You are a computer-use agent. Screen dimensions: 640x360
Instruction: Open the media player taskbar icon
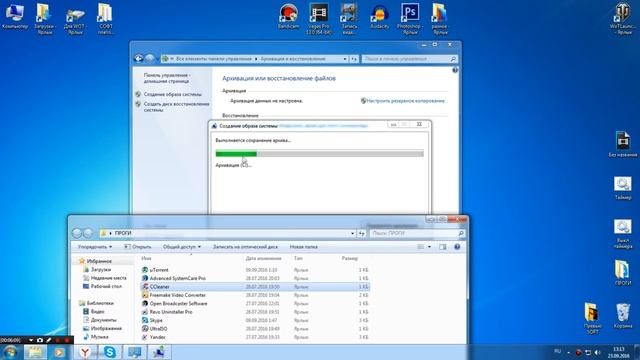[x=60, y=352]
